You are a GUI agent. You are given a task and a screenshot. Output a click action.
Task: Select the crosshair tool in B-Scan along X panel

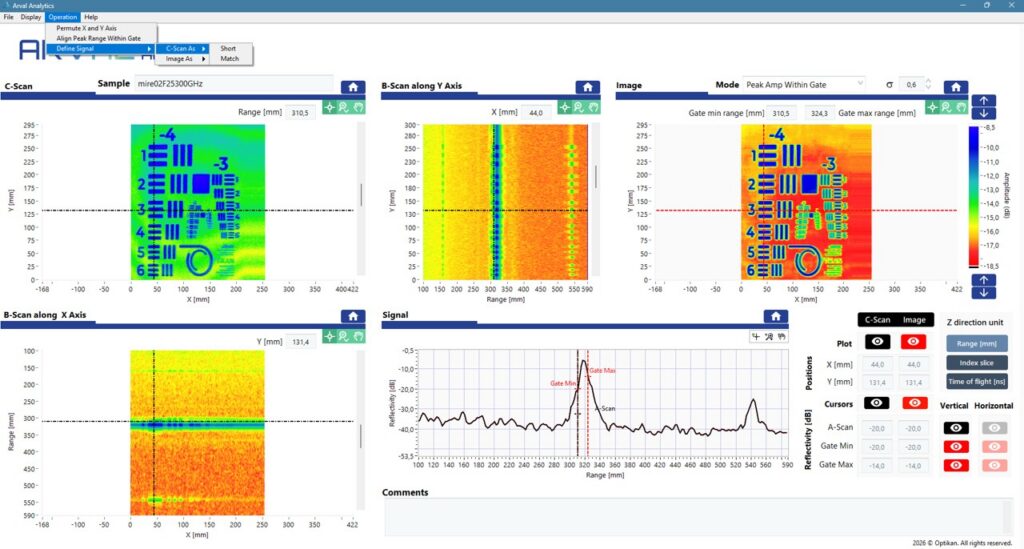coord(330,337)
